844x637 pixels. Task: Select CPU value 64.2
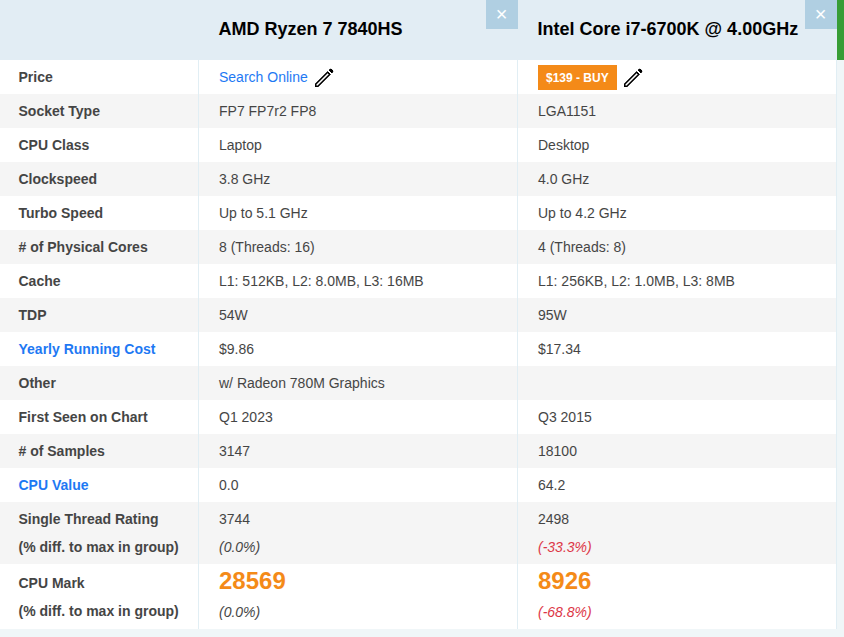[551, 485]
